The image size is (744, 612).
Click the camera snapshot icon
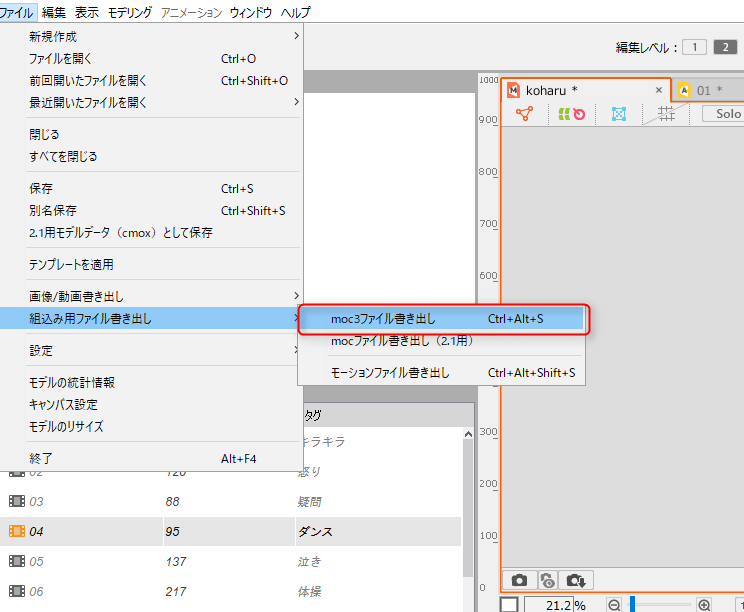(519, 580)
